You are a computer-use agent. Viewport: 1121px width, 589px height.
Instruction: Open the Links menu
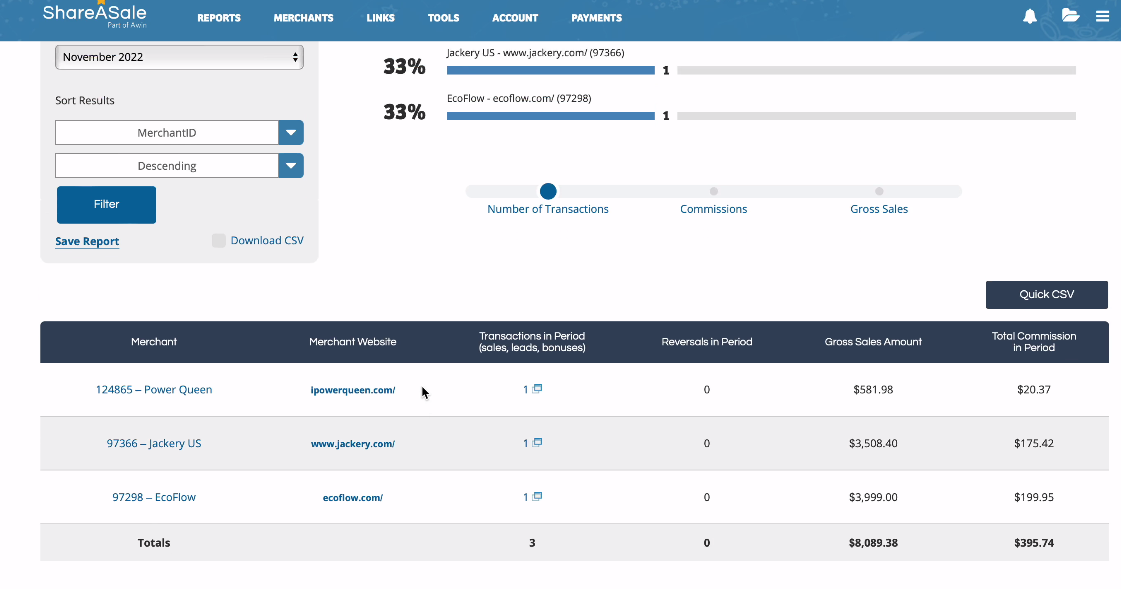pyautogui.click(x=380, y=18)
